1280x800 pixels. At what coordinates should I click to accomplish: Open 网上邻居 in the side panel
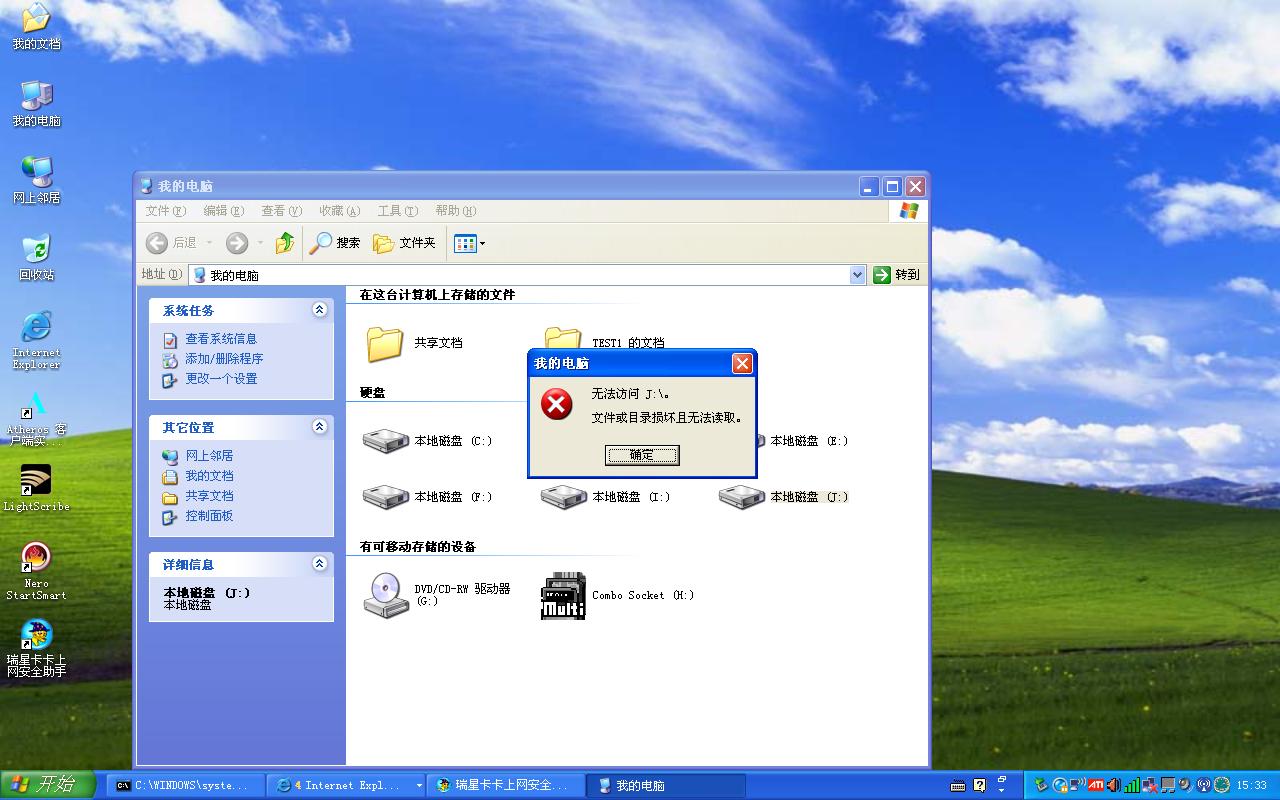coord(209,456)
